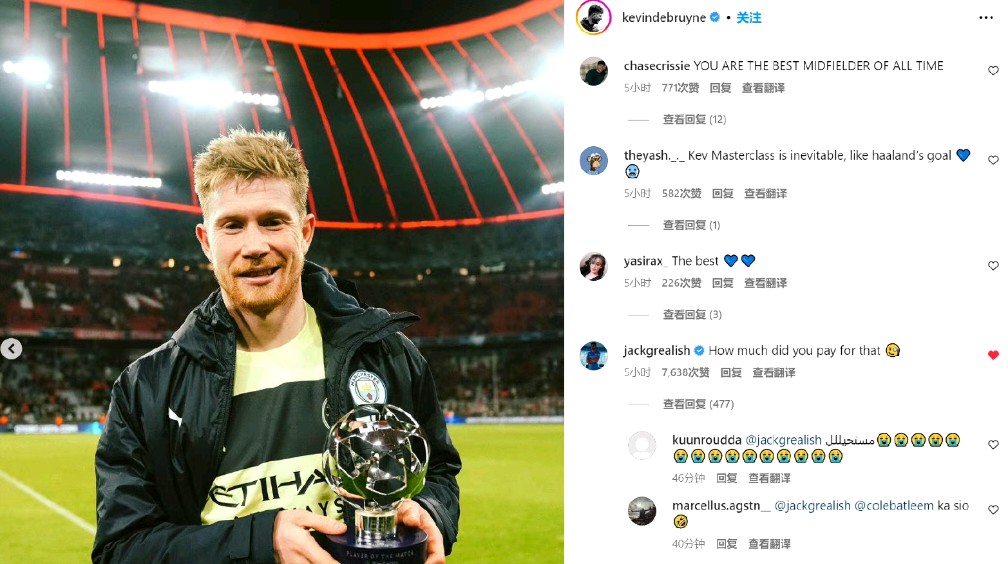The width and height of the screenshot is (1008, 564).
Task: Open chasecrissie's avatar
Action: tap(593, 71)
